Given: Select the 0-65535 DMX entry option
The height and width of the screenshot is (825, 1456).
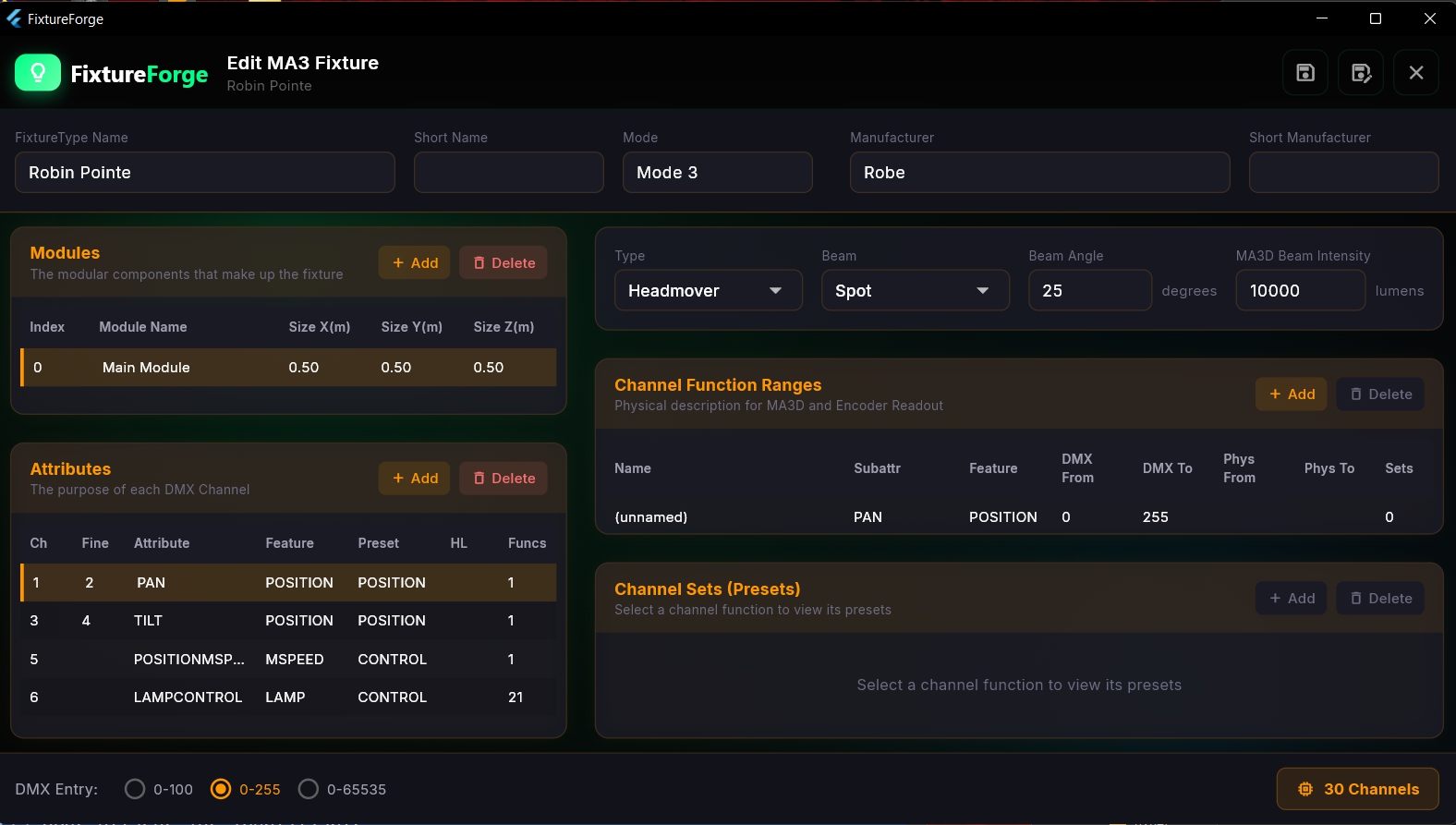Looking at the screenshot, I should click(309, 789).
